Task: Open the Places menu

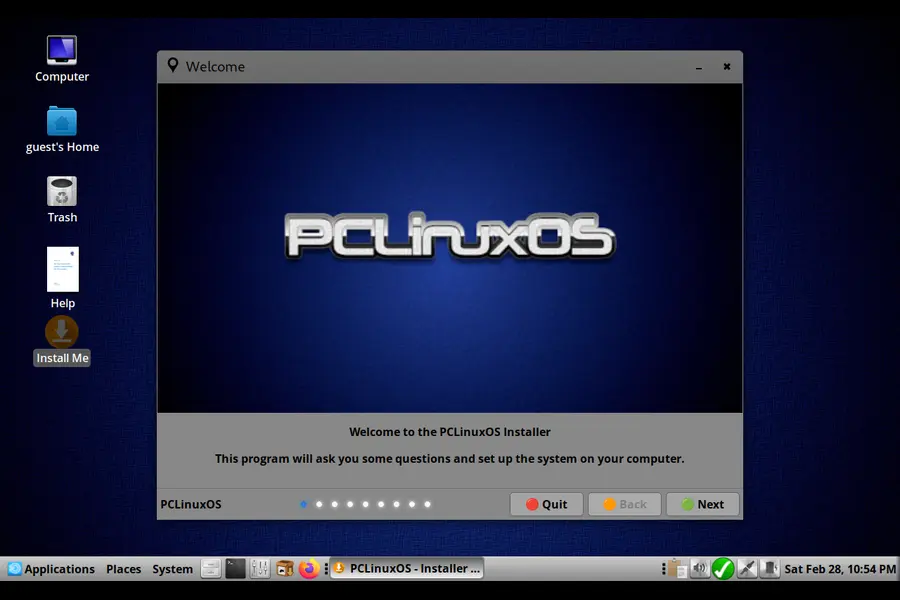Action: (x=123, y=568)
